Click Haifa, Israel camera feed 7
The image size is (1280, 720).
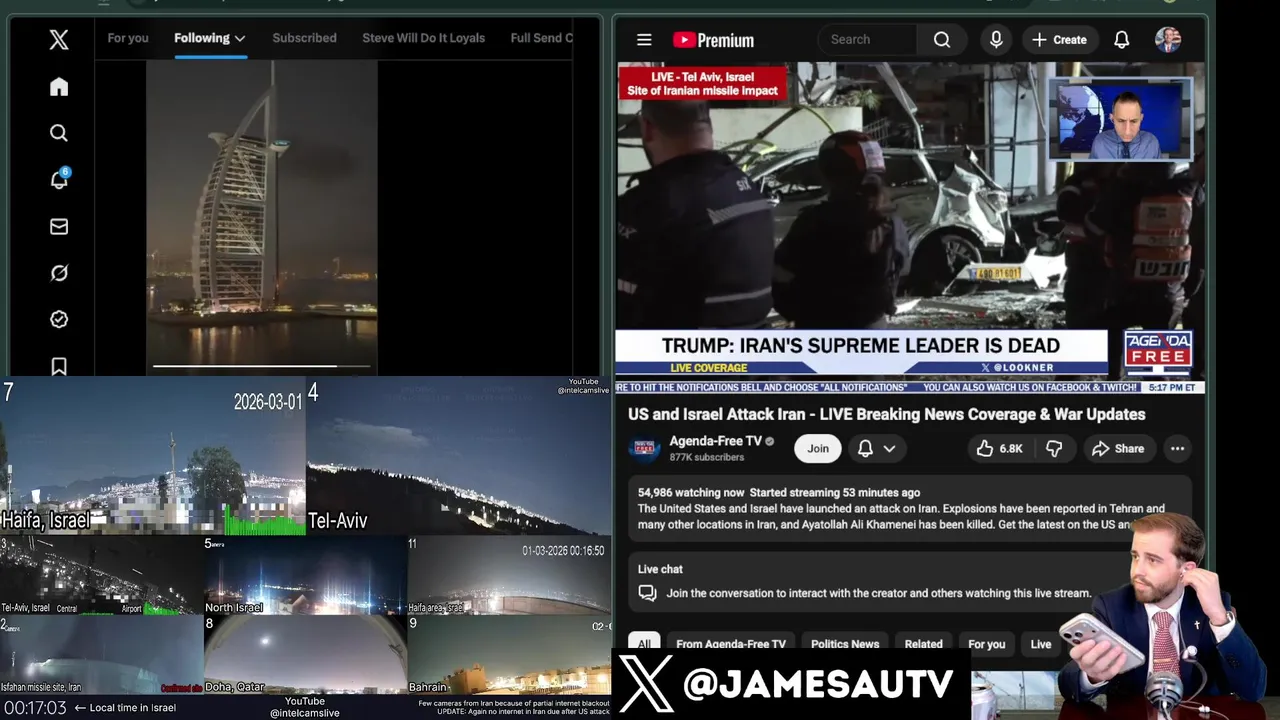(153, 456)
